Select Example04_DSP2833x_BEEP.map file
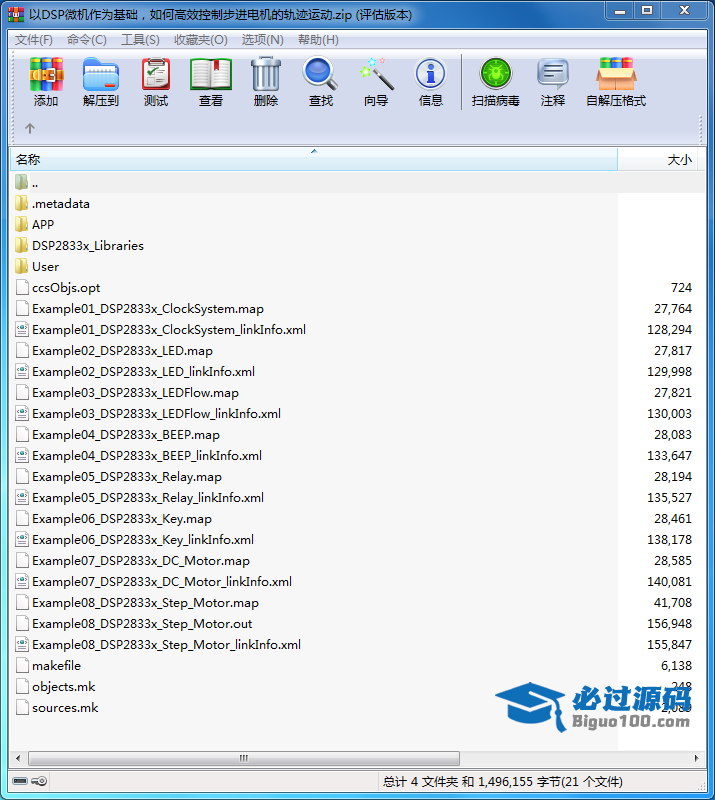This screenshot has height=800, width=715. 126,435
